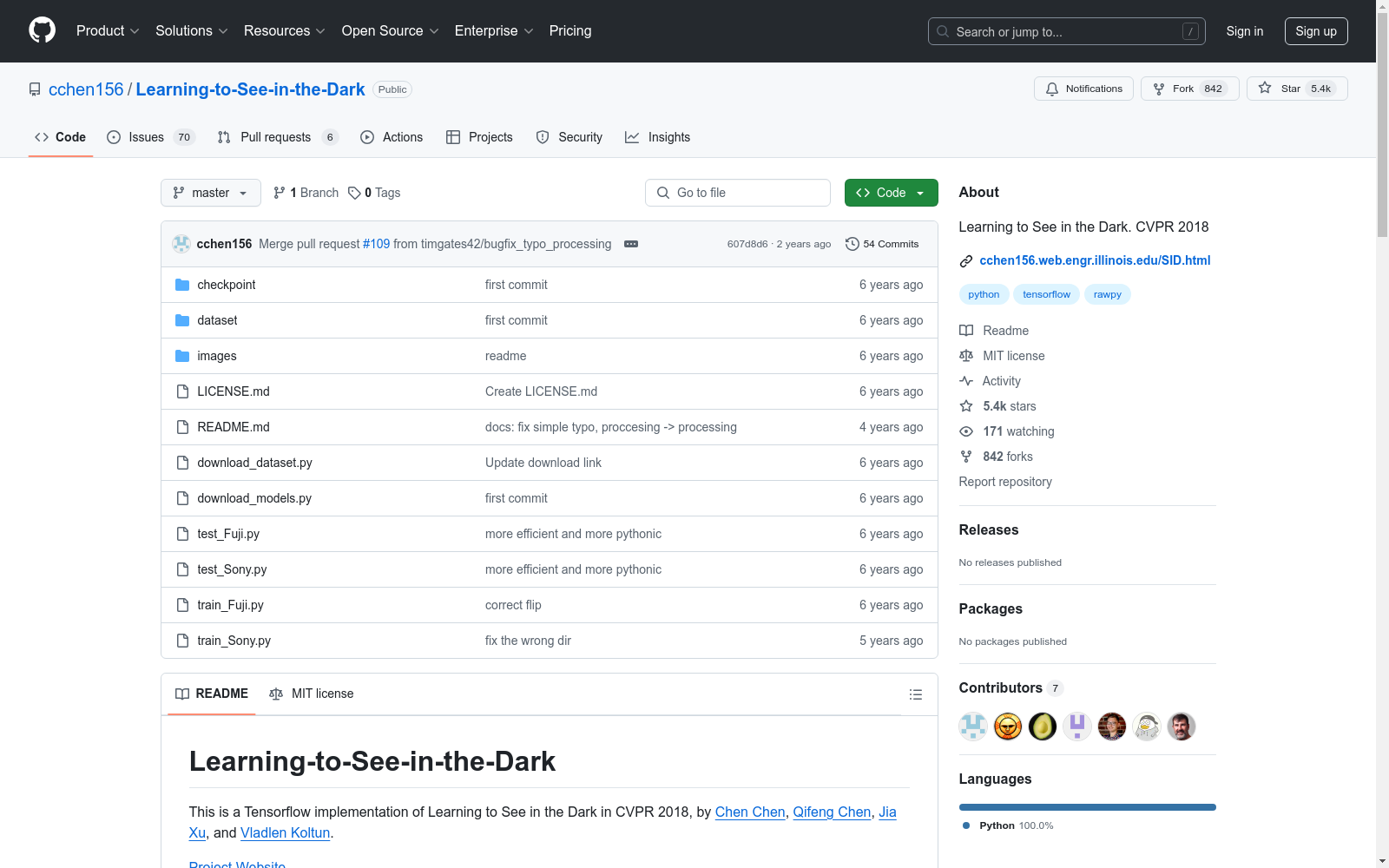This screenshot has width=1389, height=868.
Task: Click the README.md file icon
Action: click(x=182, y=427)
